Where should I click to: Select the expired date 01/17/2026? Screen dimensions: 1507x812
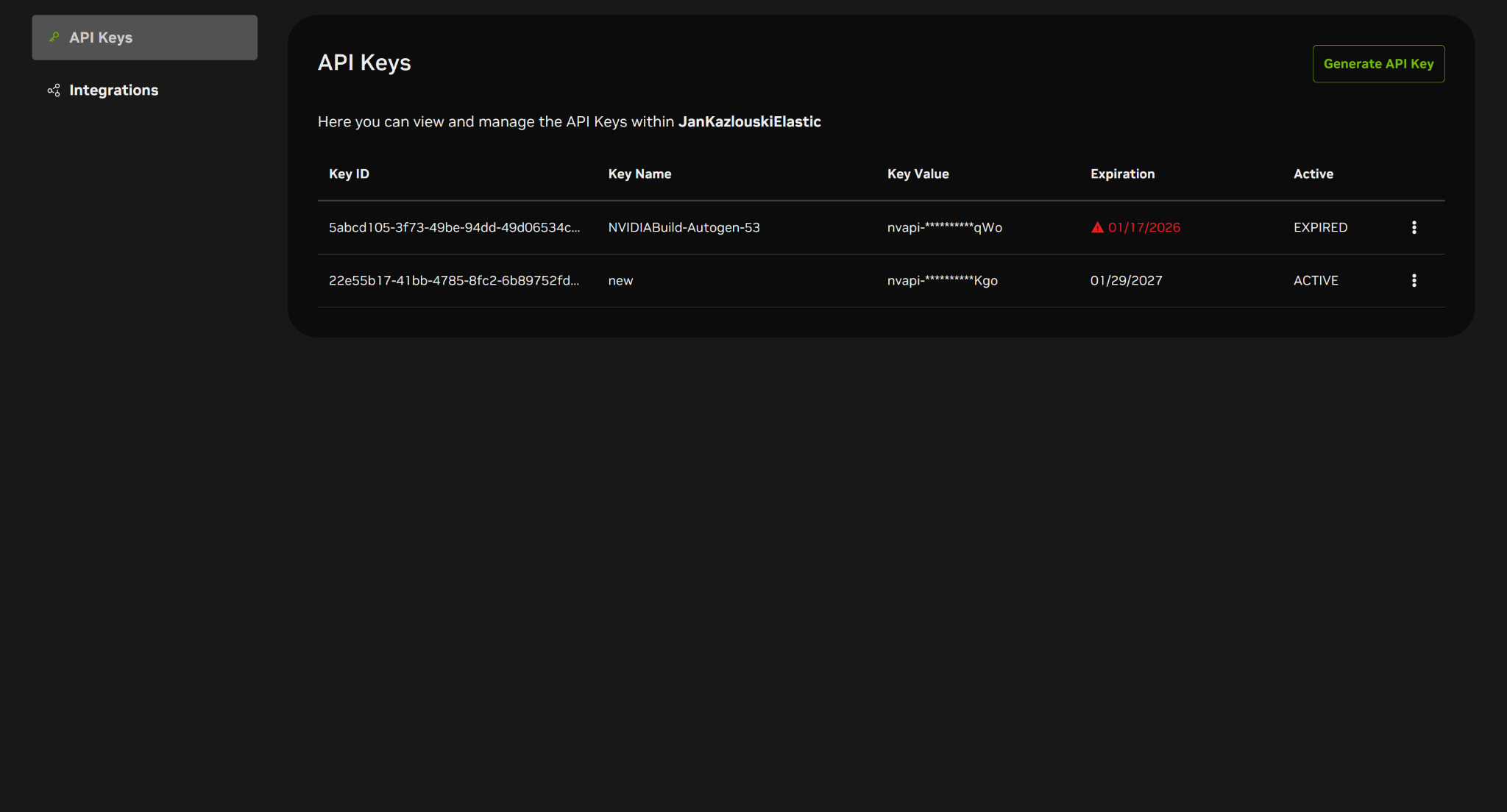point(1144,227)
